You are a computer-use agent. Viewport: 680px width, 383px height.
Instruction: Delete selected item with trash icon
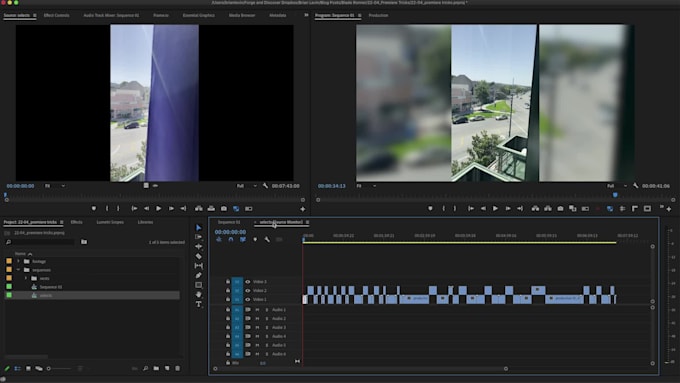click(177, 368)
